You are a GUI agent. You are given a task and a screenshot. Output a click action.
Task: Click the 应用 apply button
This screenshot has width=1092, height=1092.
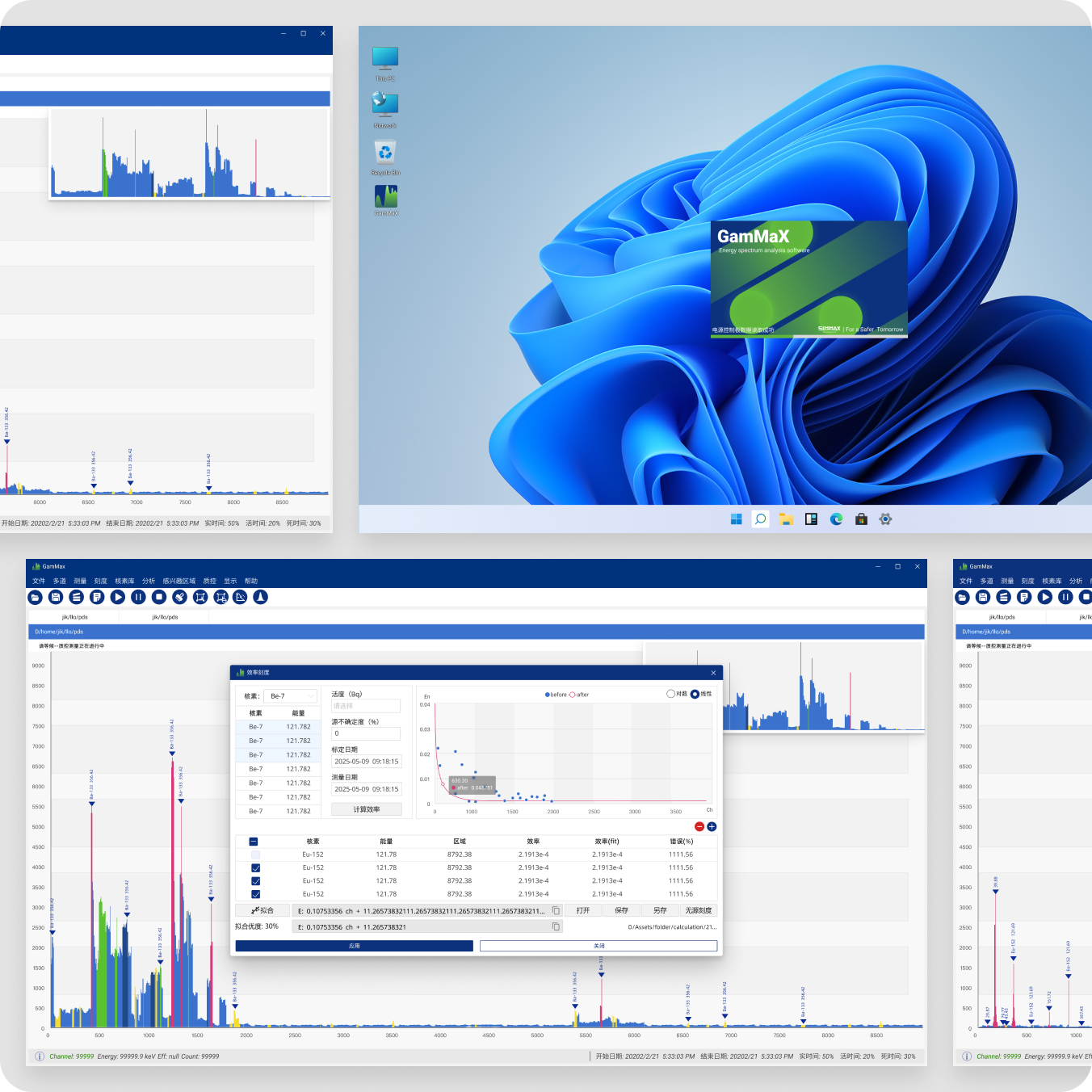354,946
